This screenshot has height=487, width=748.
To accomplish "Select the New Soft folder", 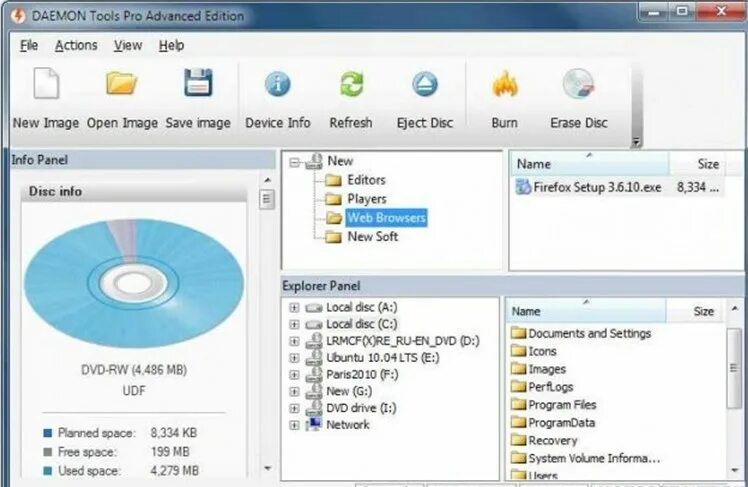I will (372, 237).
